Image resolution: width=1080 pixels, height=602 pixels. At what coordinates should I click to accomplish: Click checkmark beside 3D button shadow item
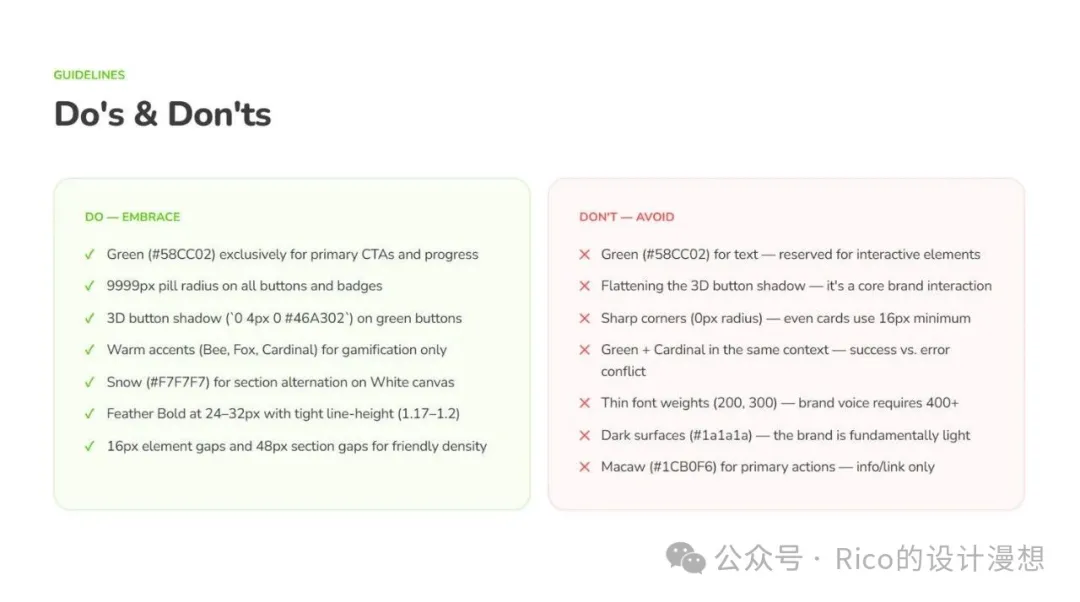[90, 319]
